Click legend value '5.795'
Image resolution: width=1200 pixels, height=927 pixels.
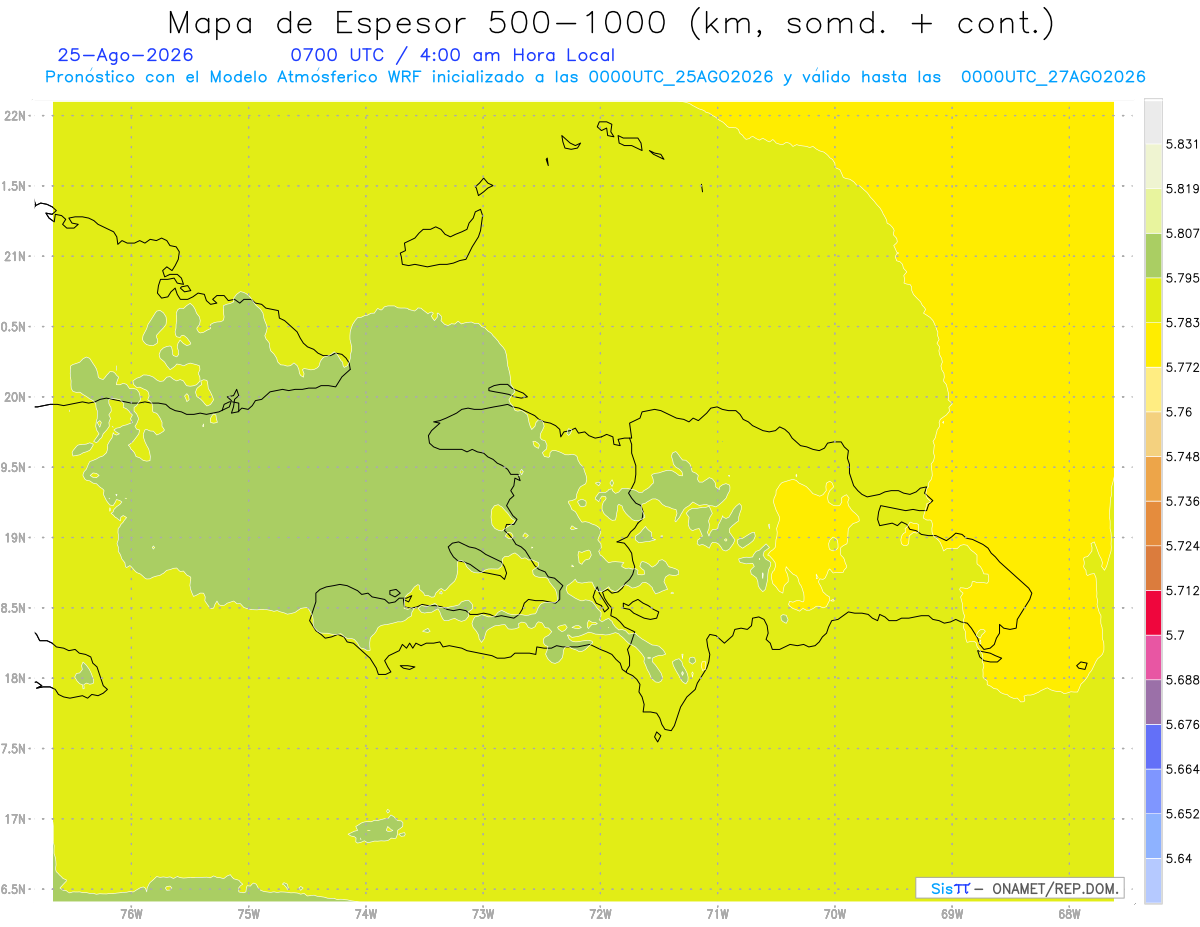pyautogui.click(x=1182, y=278)
